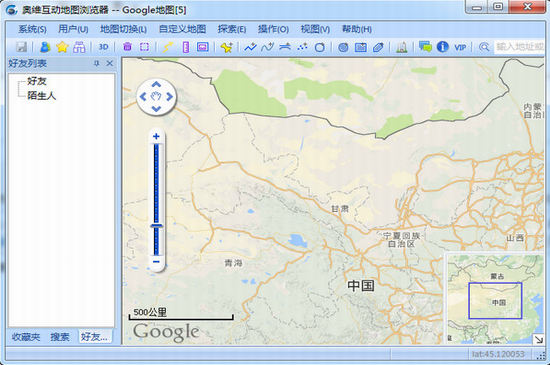This screenshot has width=550, height=365.
Task: Close the 好友列表 side panel
Action: 110,63
